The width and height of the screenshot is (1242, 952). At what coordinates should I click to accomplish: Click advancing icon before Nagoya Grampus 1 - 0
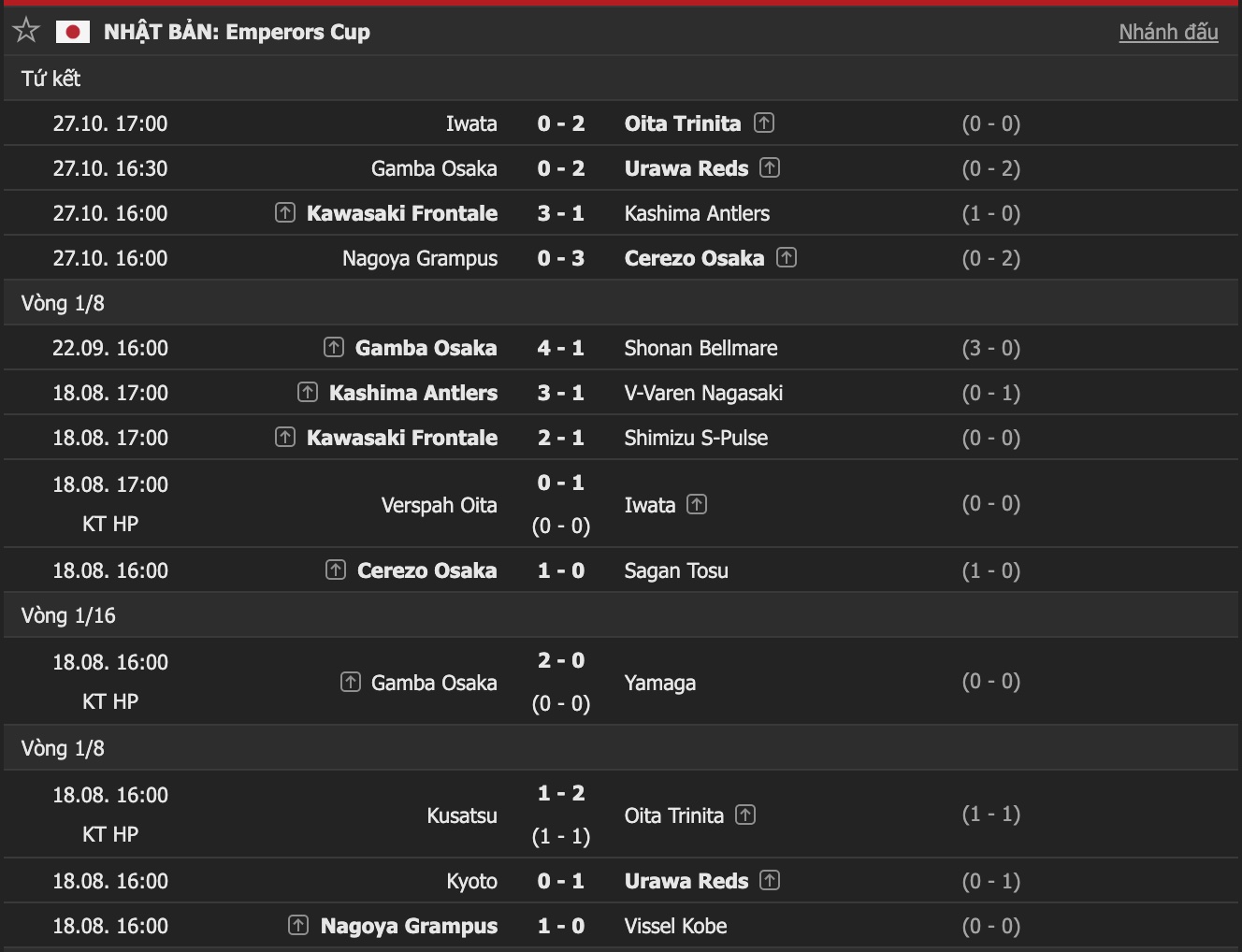point(298,925)
